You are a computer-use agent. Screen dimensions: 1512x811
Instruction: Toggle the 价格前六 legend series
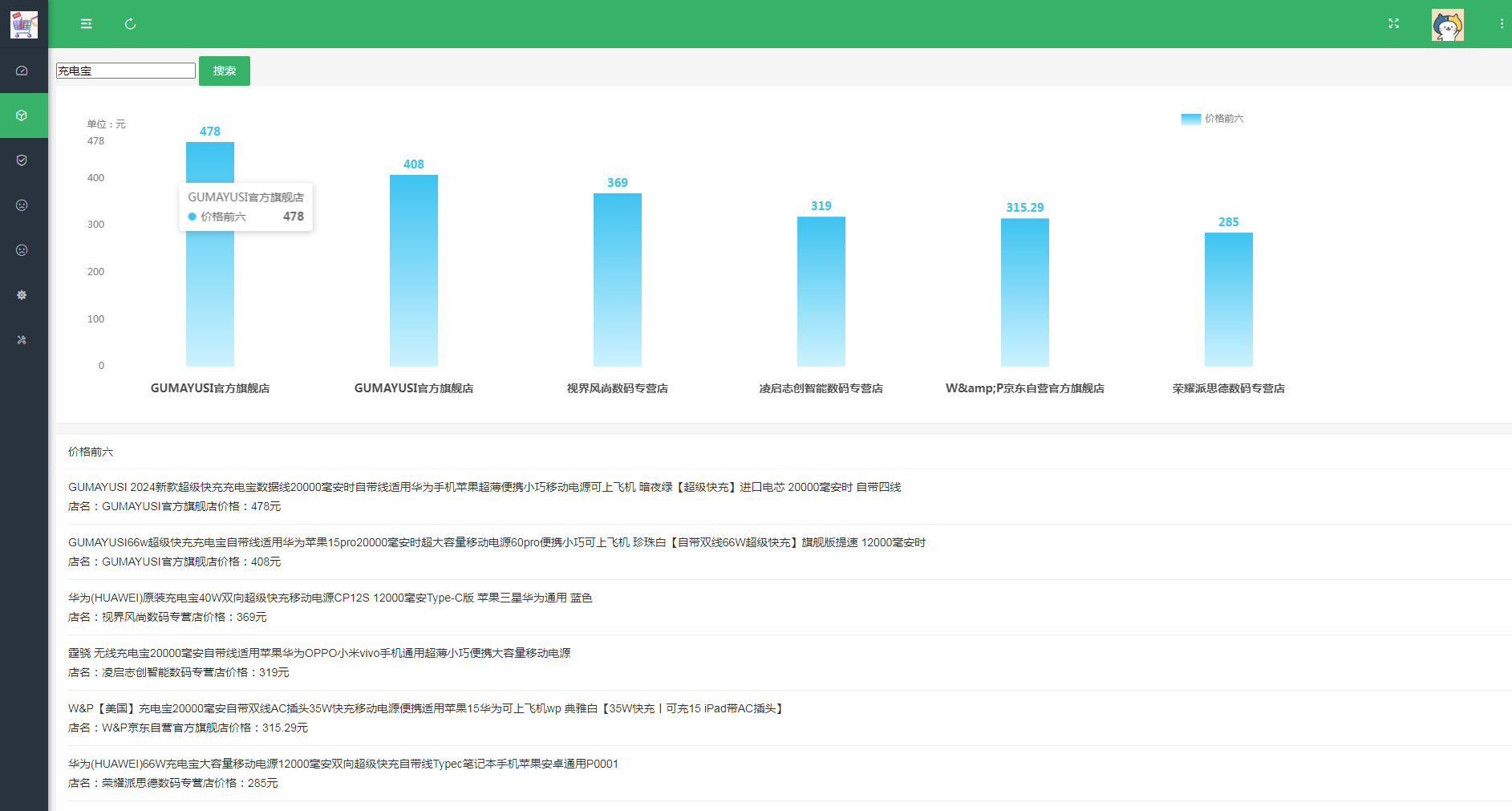pos(1212,119)
